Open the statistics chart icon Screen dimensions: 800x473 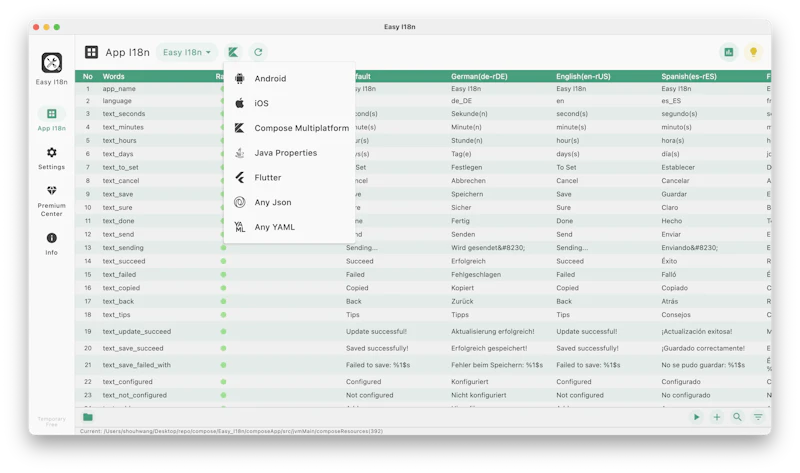[729, 52]
